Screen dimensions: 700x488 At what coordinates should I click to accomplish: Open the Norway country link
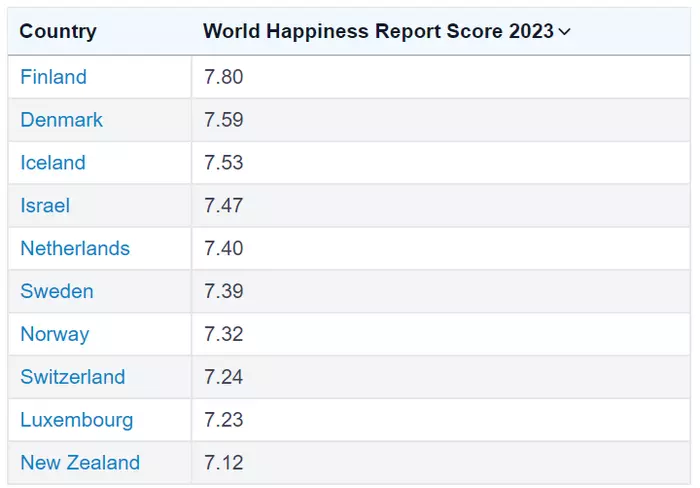click(x=55, y=334)
